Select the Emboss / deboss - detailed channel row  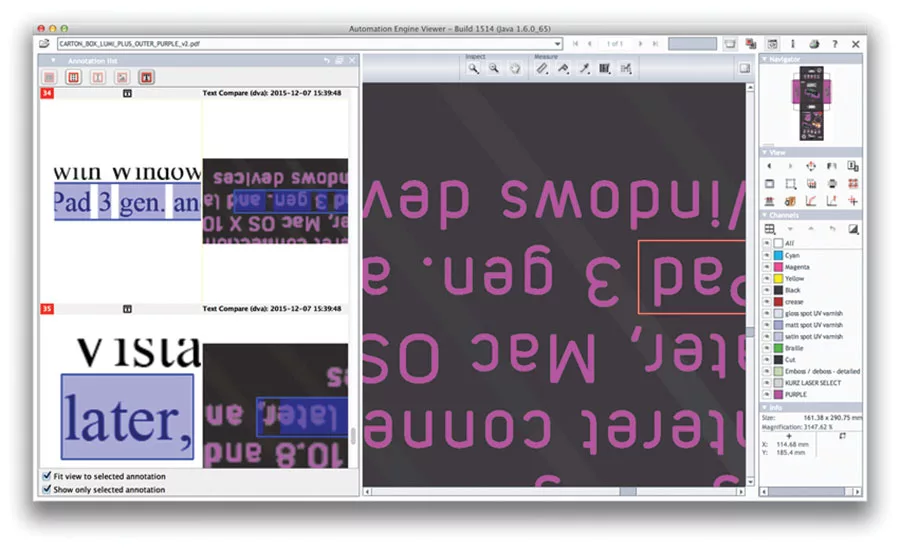[x=812, y=371]
